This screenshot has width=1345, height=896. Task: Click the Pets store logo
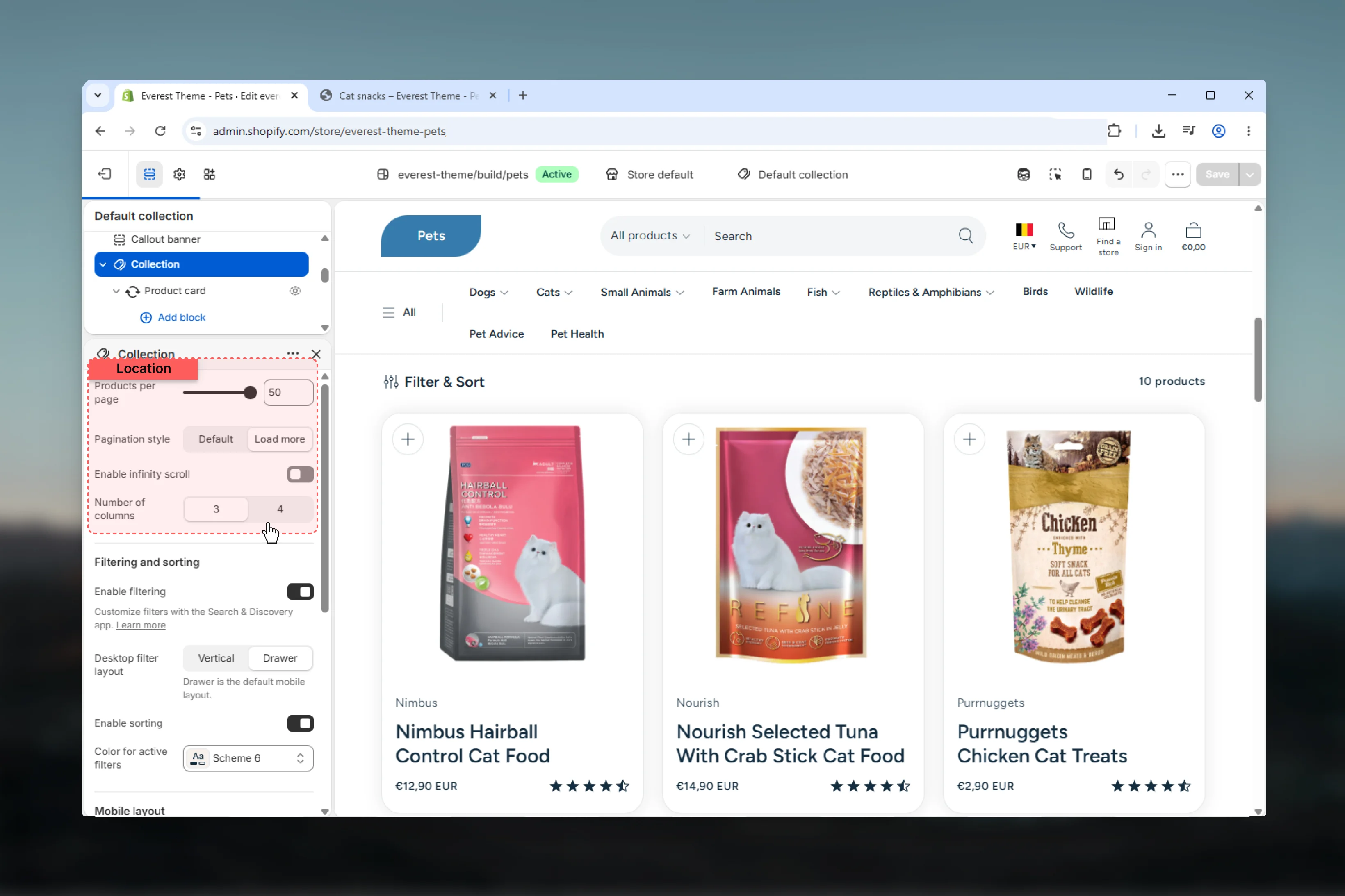431,236
